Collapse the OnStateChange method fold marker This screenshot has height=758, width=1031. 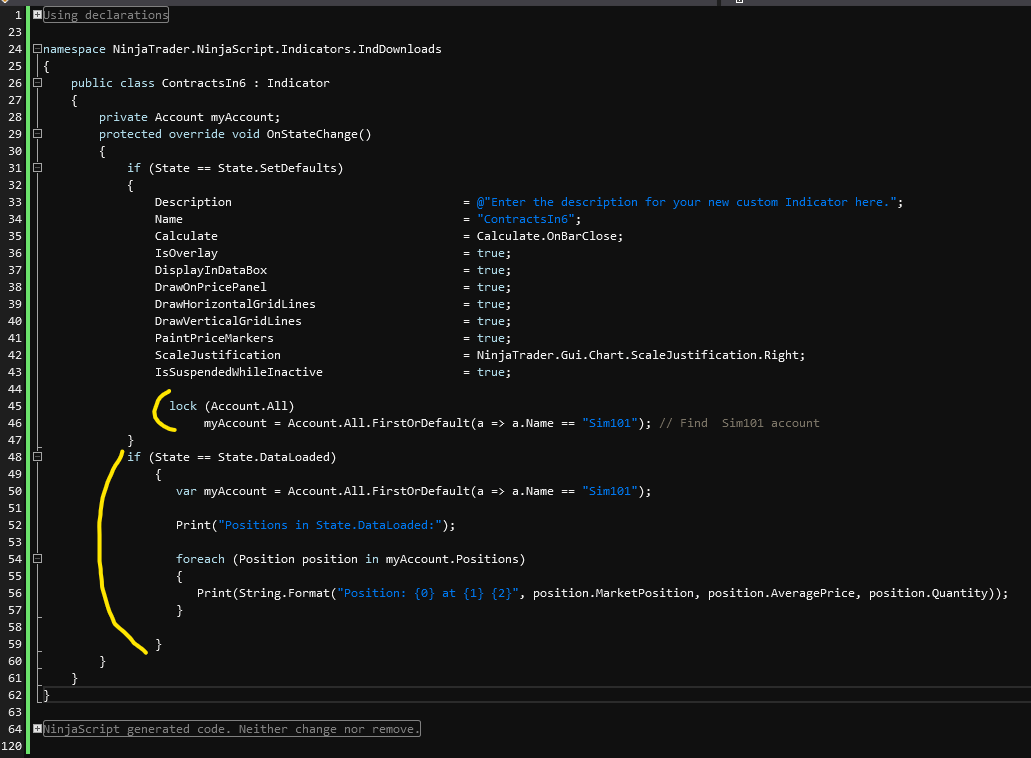click(x=37, y=134)
